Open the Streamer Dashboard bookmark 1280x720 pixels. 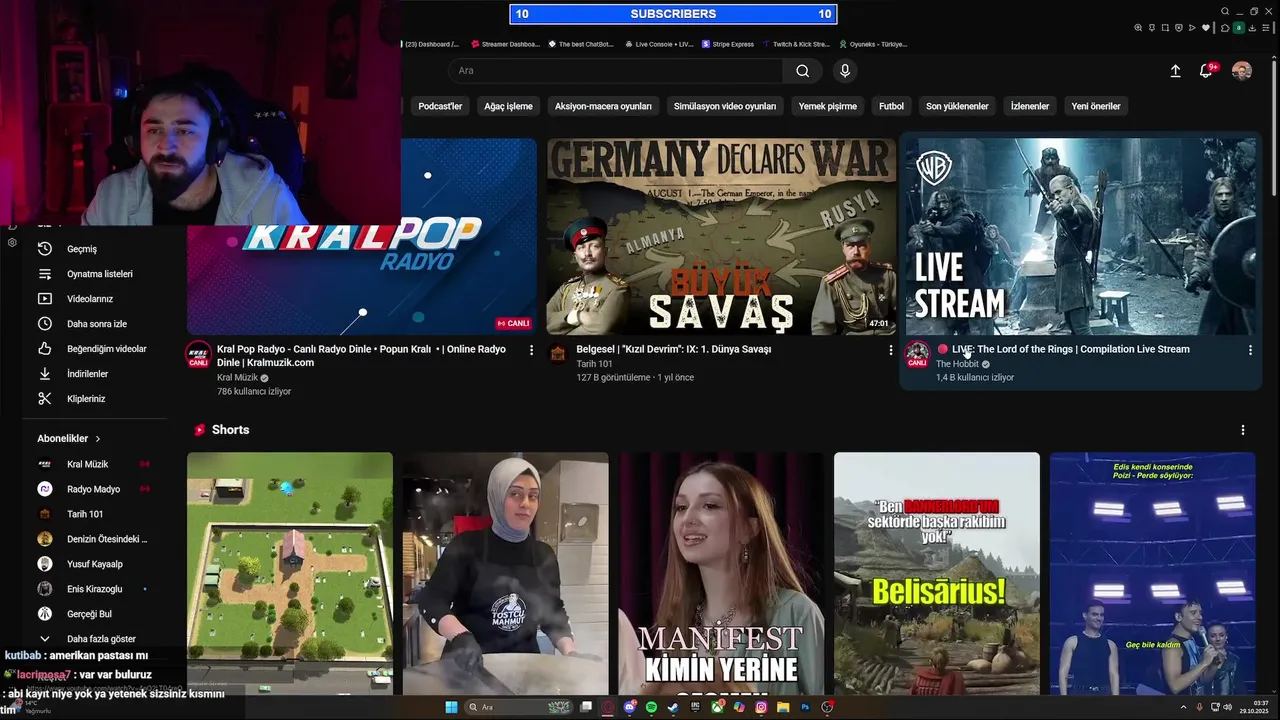505,44
